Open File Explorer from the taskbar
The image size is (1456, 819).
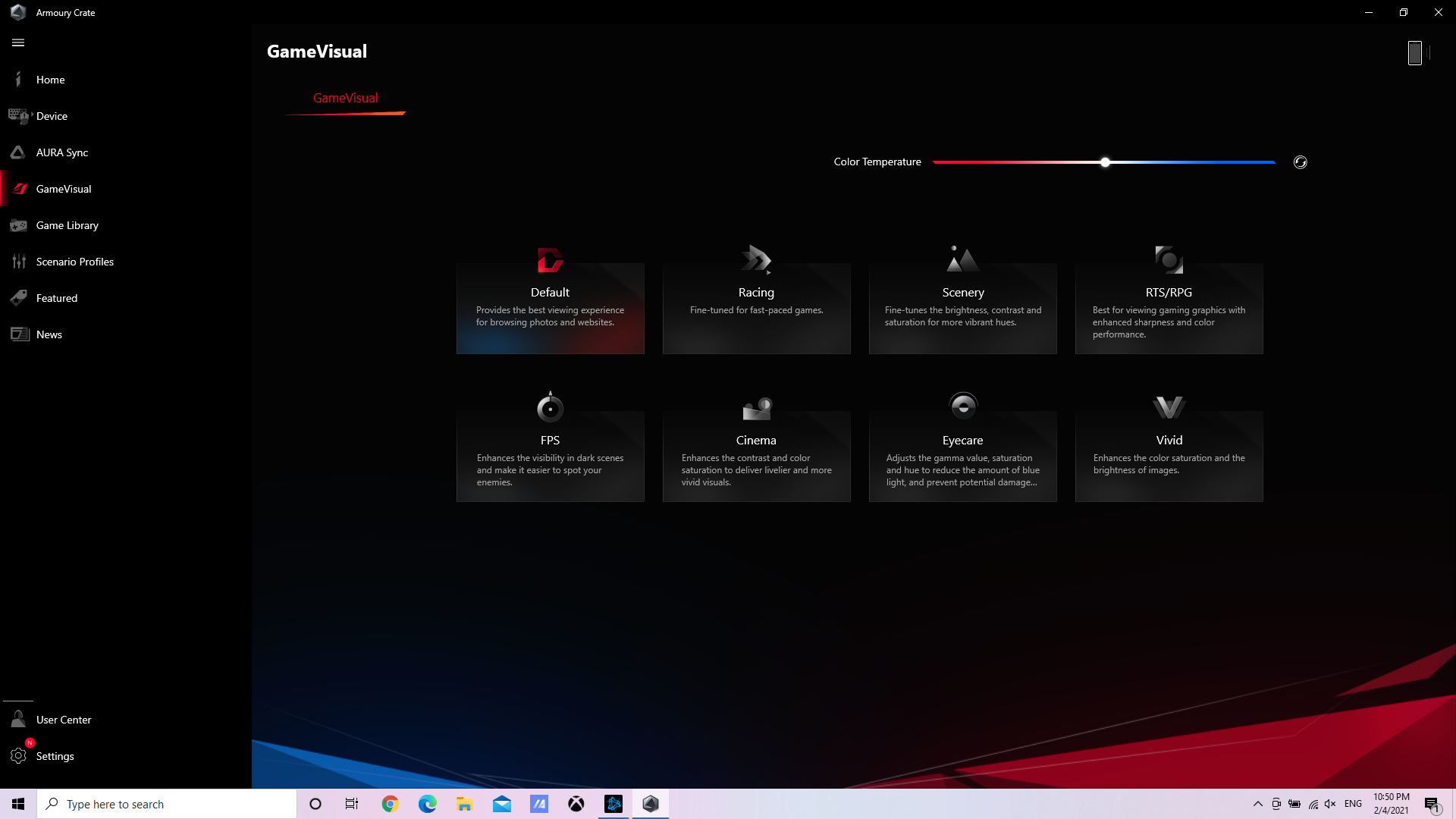[x=464, y=804]
